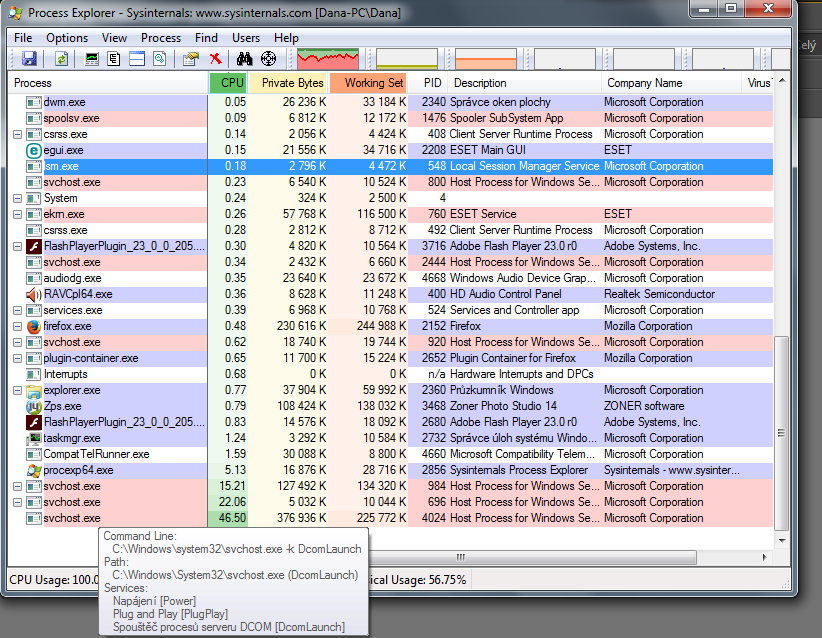Click the red X Kill Process icon
The width and height of the screenshot is (822, 638).
pos(214,59)
